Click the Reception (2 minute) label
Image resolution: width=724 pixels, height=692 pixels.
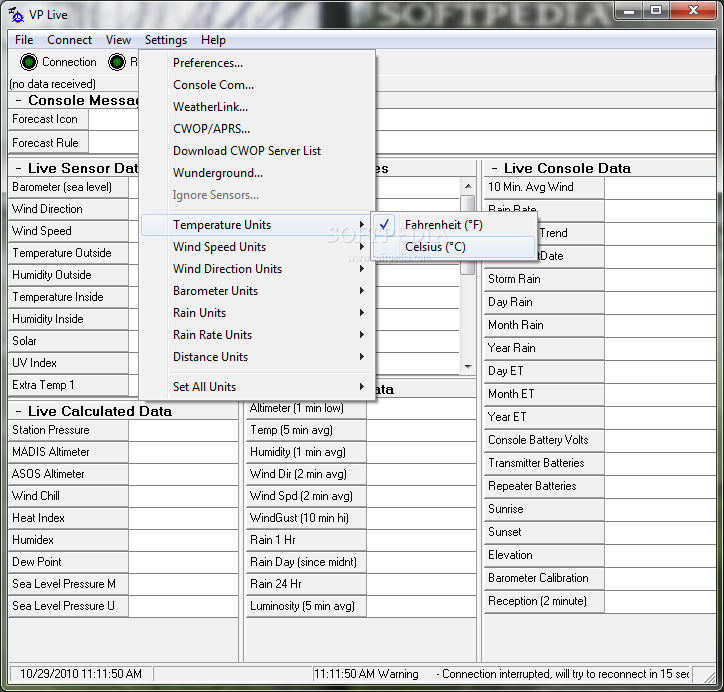[x=544, y=601]
